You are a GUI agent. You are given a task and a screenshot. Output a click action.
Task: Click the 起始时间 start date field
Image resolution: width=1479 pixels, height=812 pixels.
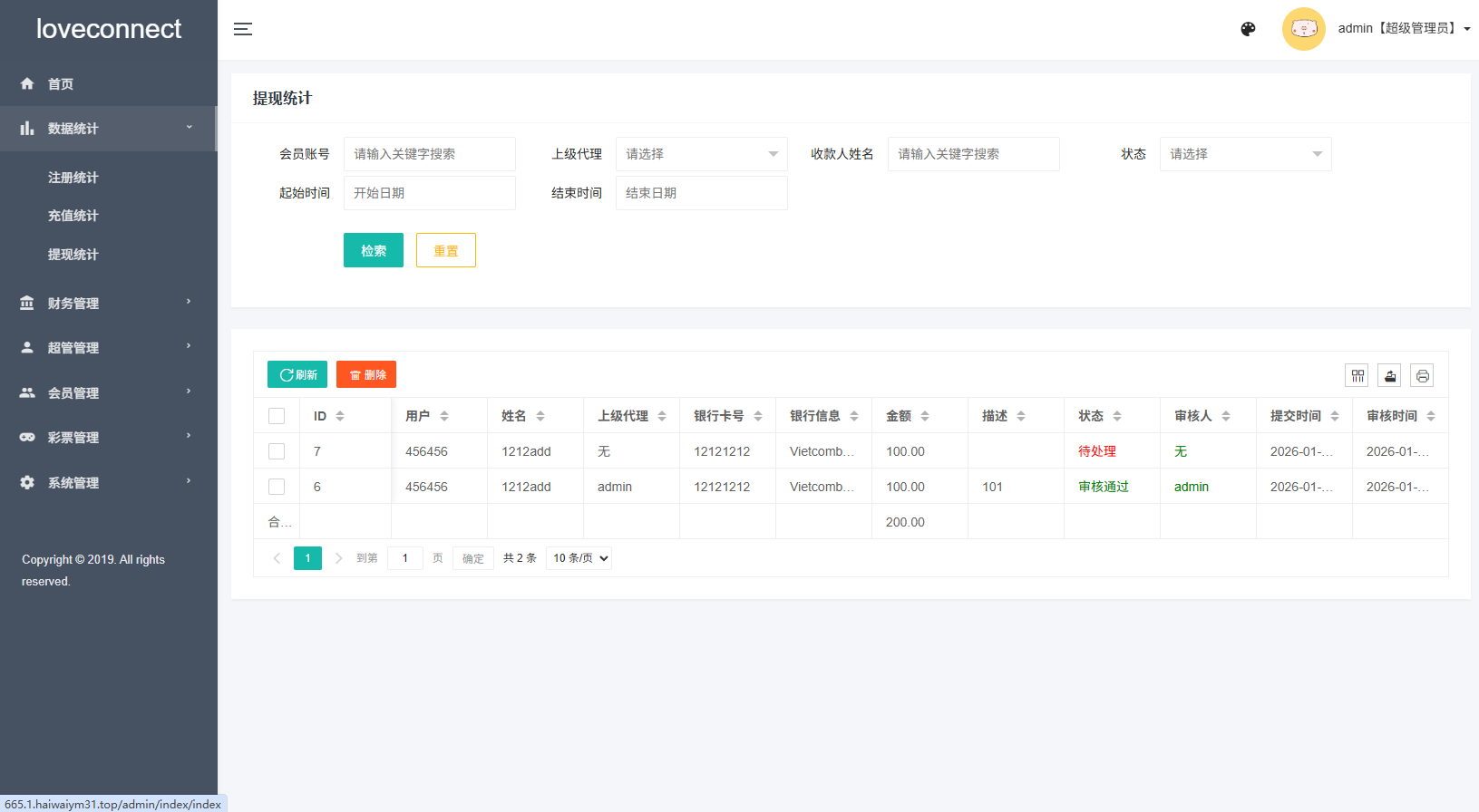pos(429,193)
